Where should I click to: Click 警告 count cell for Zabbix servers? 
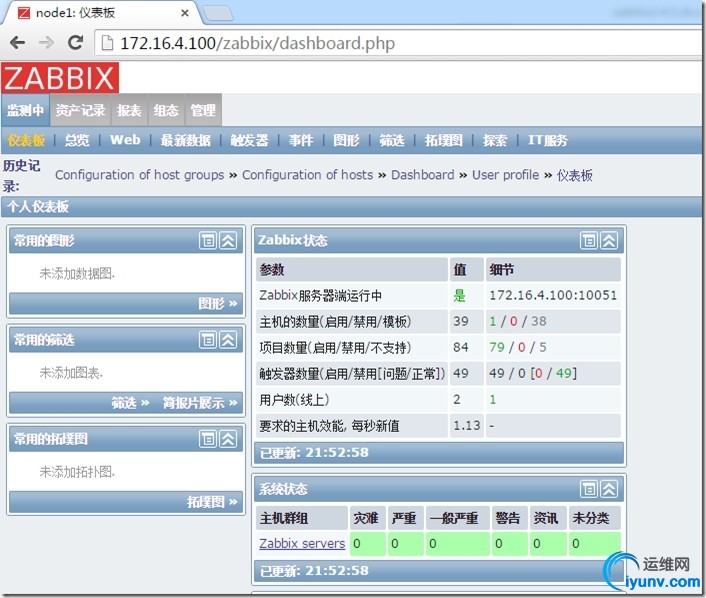[x=509, y=544]
